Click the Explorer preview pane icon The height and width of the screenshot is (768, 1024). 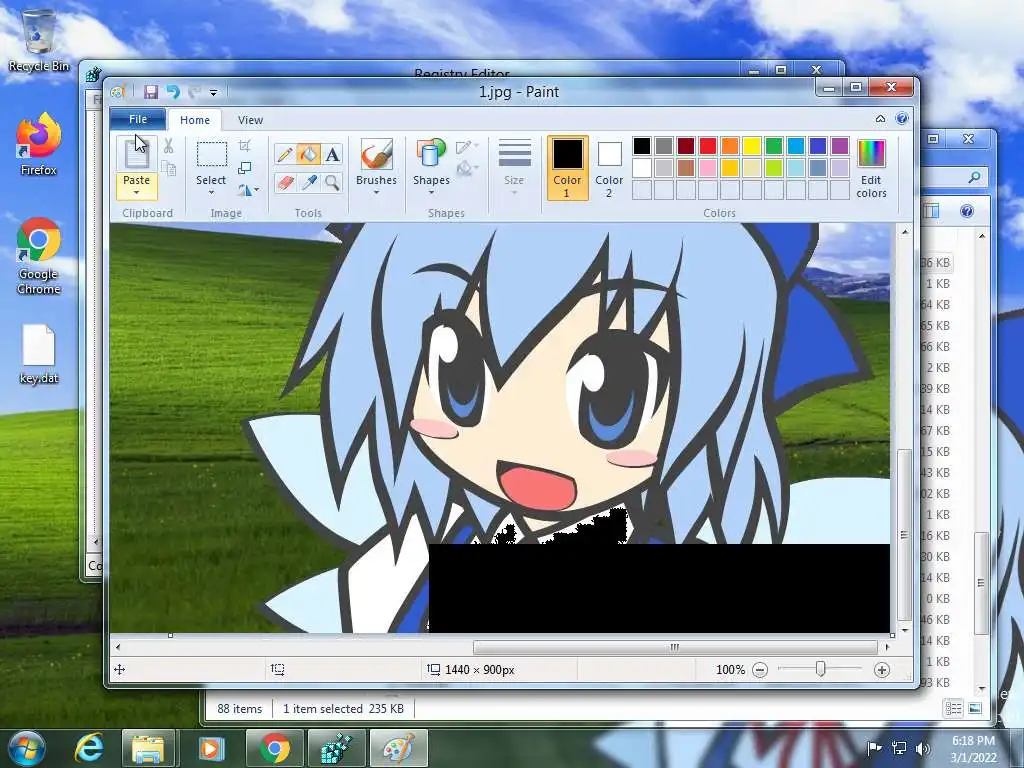931,211
